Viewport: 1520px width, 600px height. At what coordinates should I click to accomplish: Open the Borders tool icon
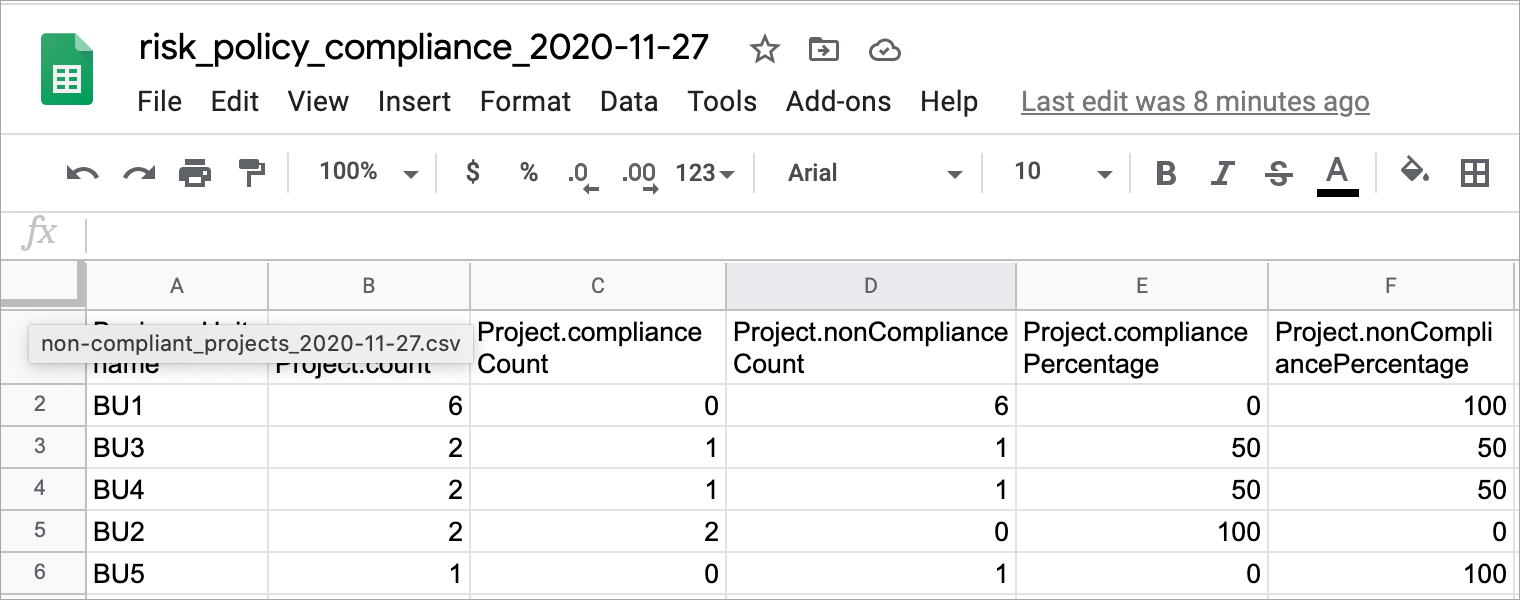point(1474,173)
